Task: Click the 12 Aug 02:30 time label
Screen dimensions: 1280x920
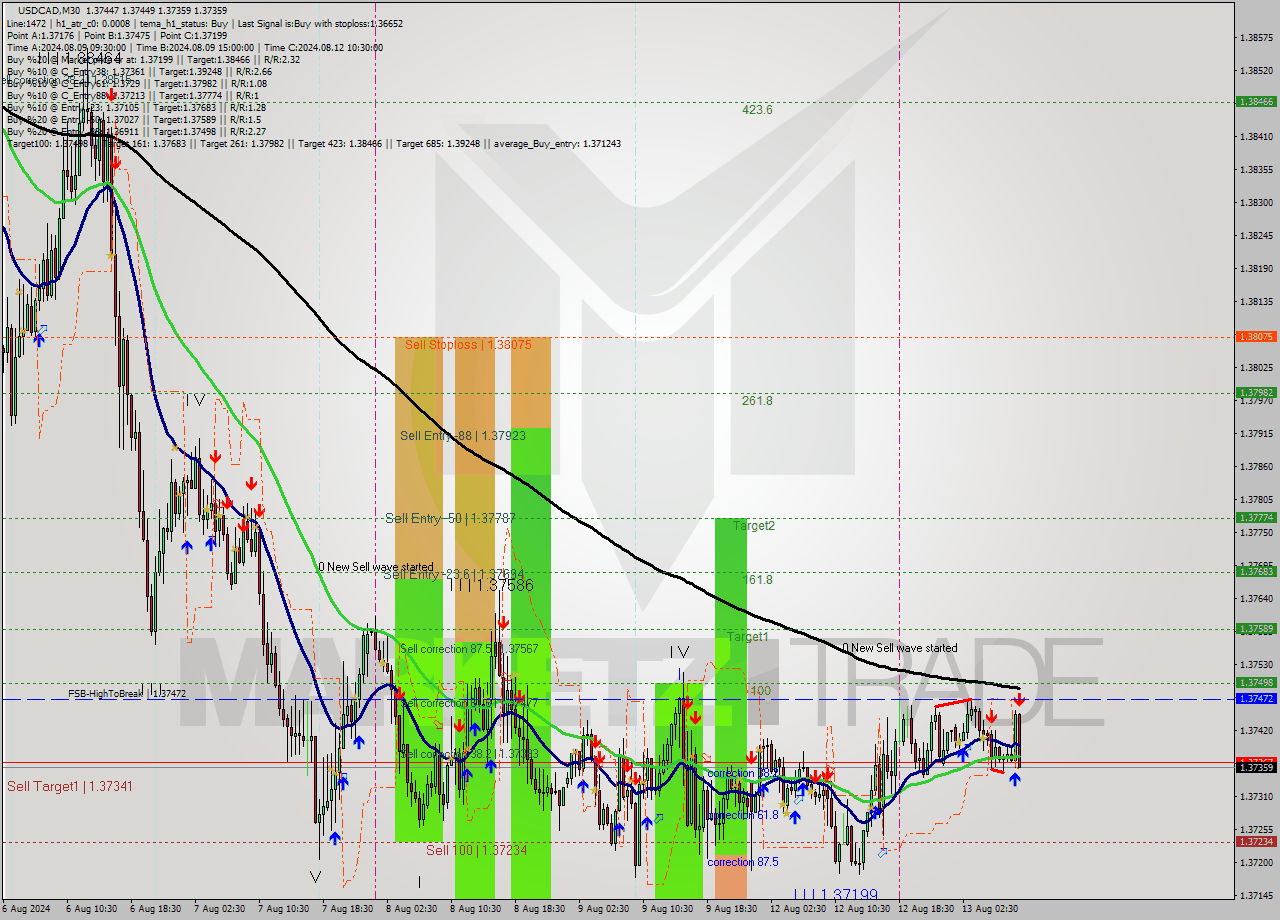Action: click(x=796, y=909)
